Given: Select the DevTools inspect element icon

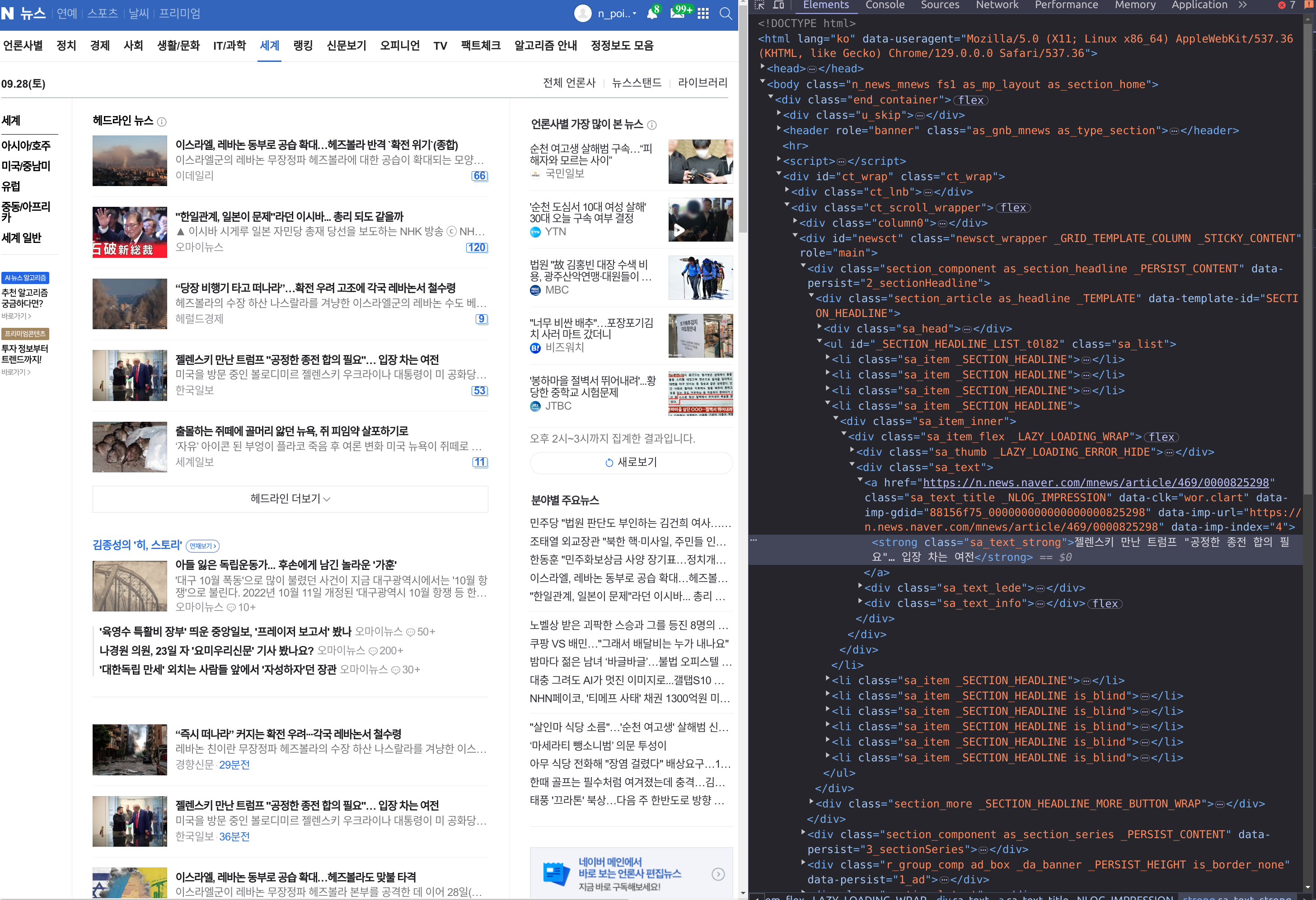Looking at the screenshot, I should pos(759,5).
